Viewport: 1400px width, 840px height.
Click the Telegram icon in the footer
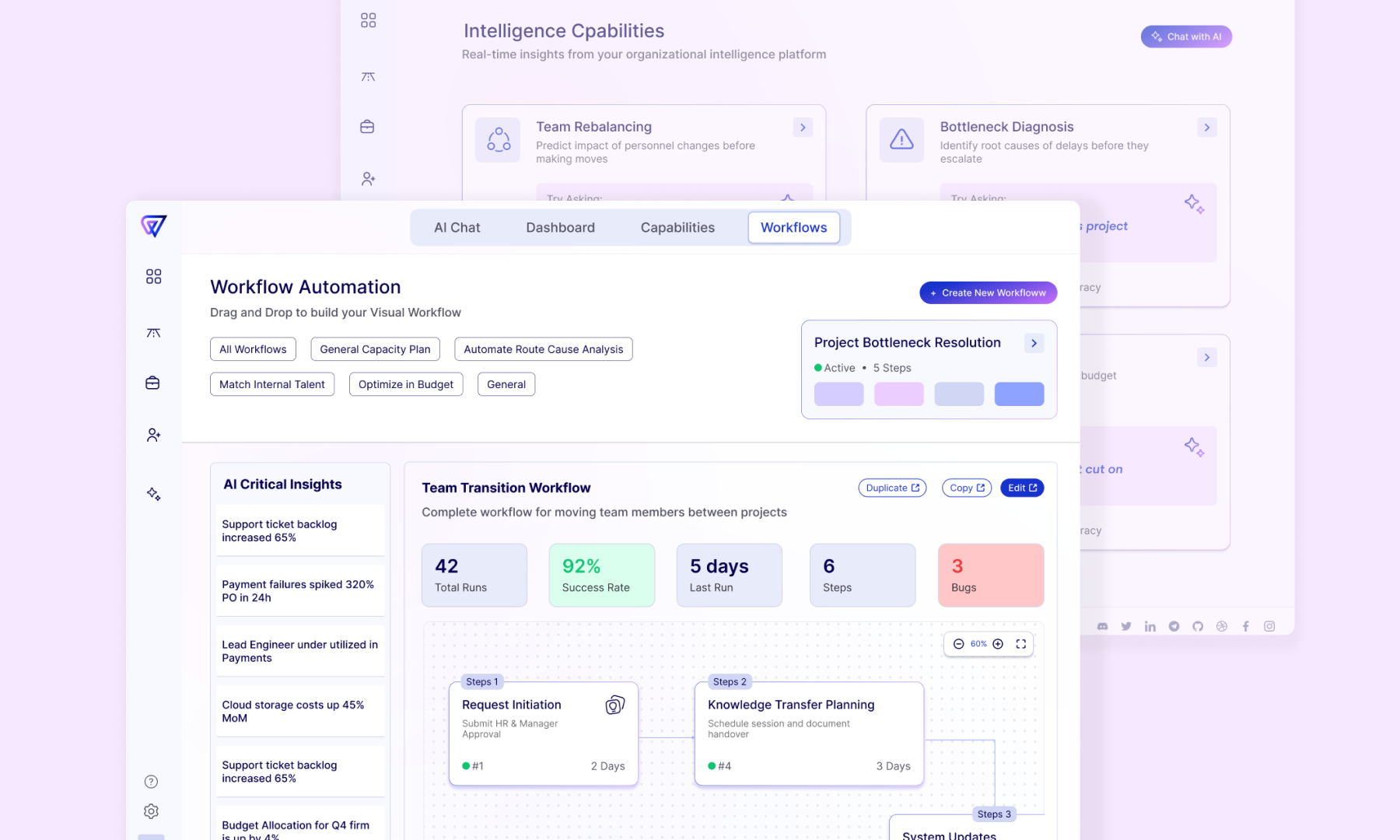tap(1174, 626)
